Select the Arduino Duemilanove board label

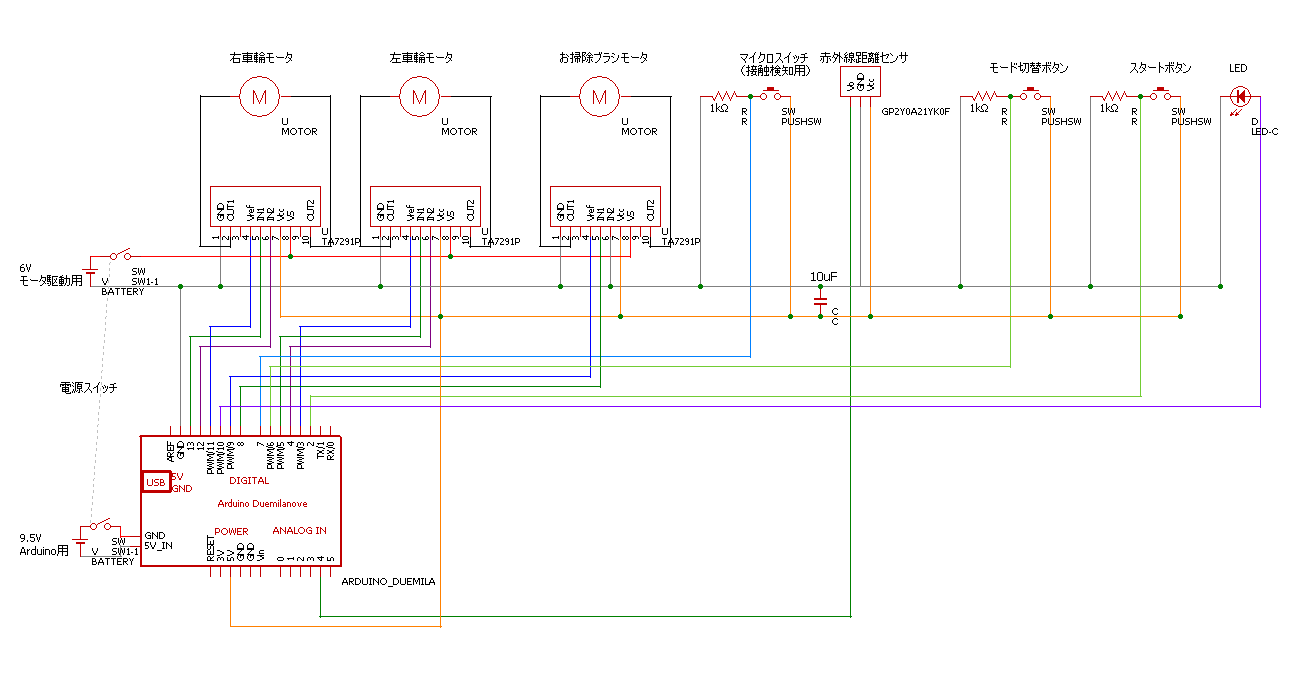click(263, 503)
